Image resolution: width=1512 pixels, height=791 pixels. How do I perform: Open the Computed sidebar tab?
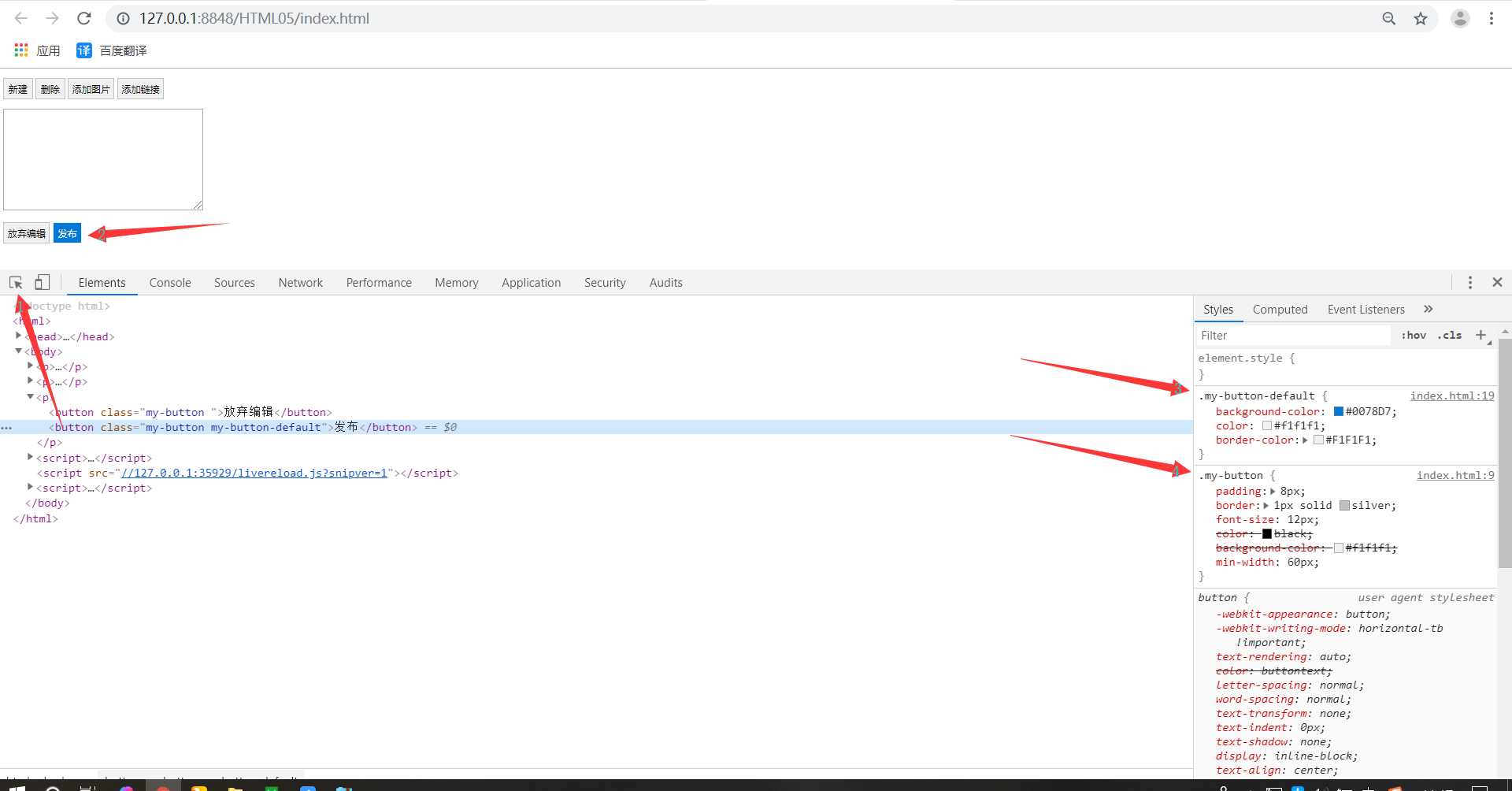point(1280,310)
